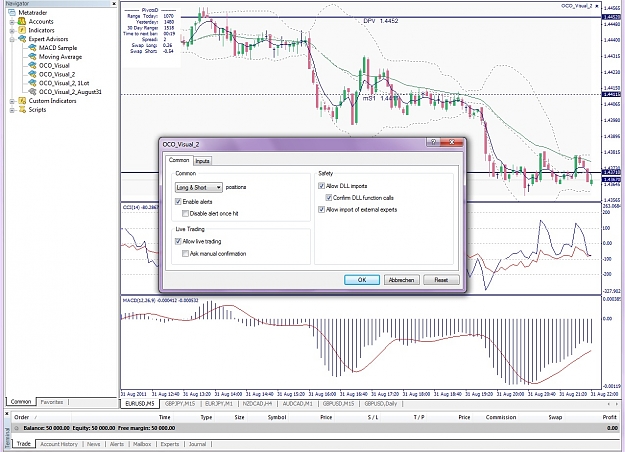This screenshot has height=452, width=625.
Task: Expand the Accounts tree node
Action: click(x=12, y=22)
